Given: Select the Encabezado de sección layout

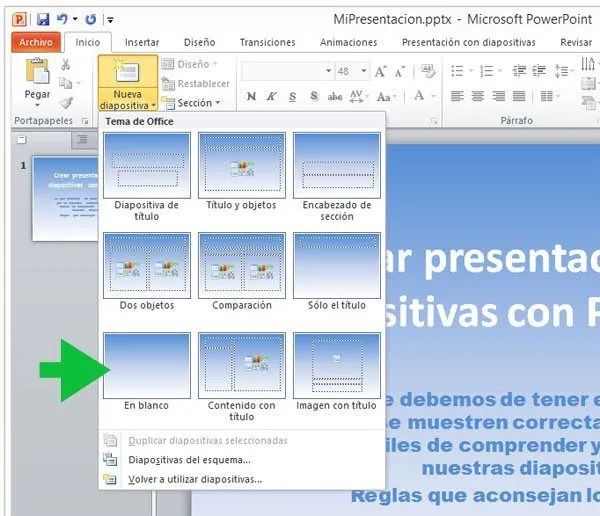Looking at the screenshot, I should 337,177.
